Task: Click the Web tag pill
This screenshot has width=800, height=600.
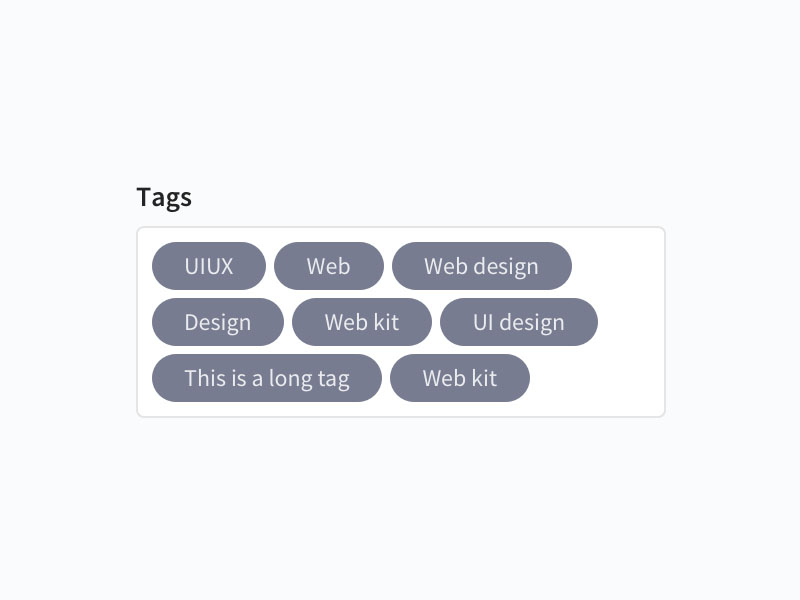Action: [329, 266]
